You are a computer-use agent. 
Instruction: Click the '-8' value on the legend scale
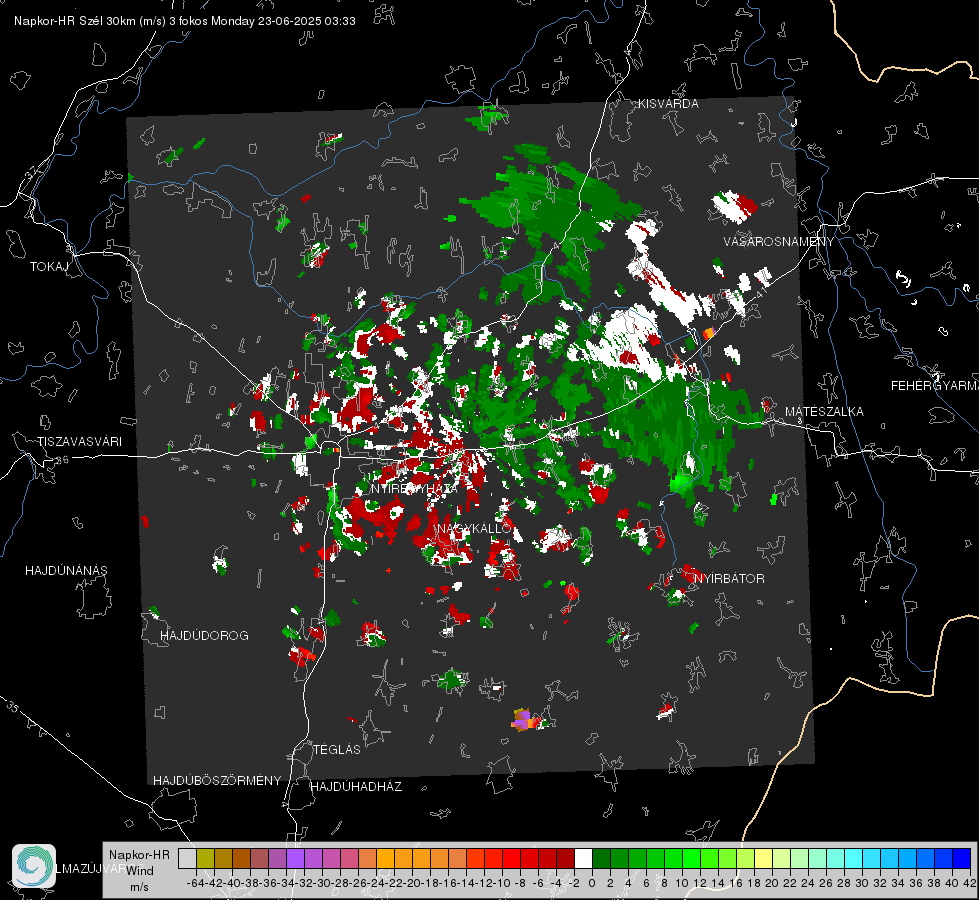pos(519,883)
